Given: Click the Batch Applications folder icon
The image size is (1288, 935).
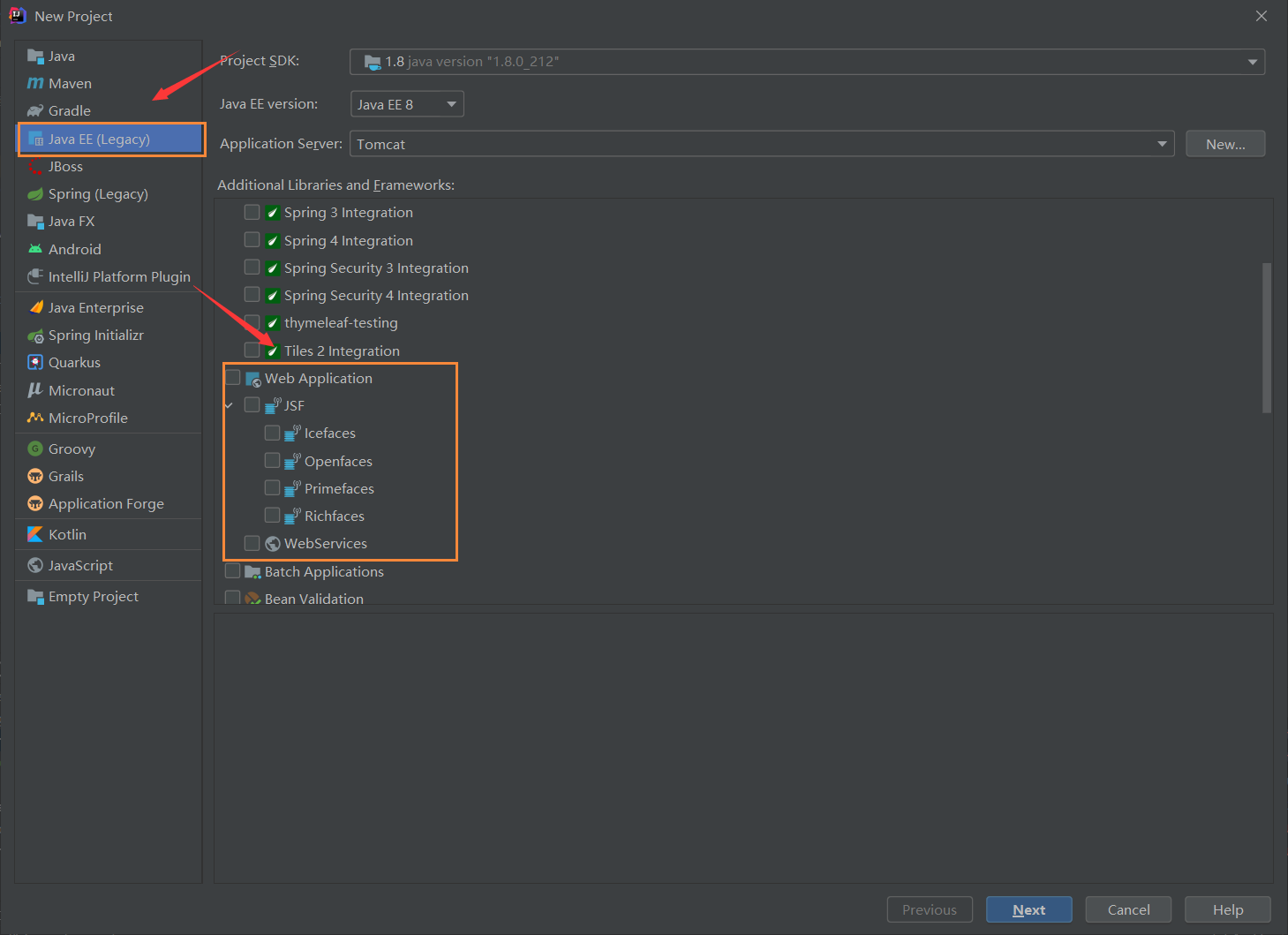Looking at the screenshot, I should [252, 572].
